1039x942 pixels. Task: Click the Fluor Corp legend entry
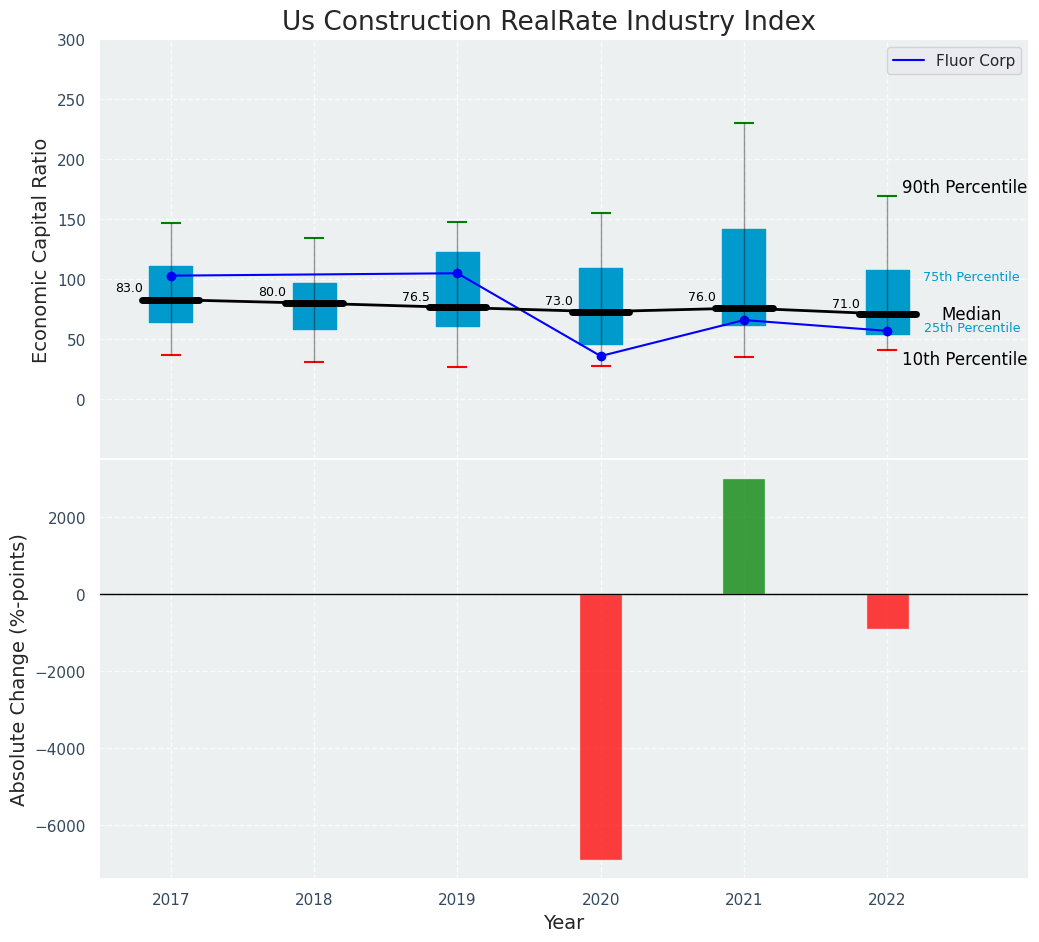(954, 61)
